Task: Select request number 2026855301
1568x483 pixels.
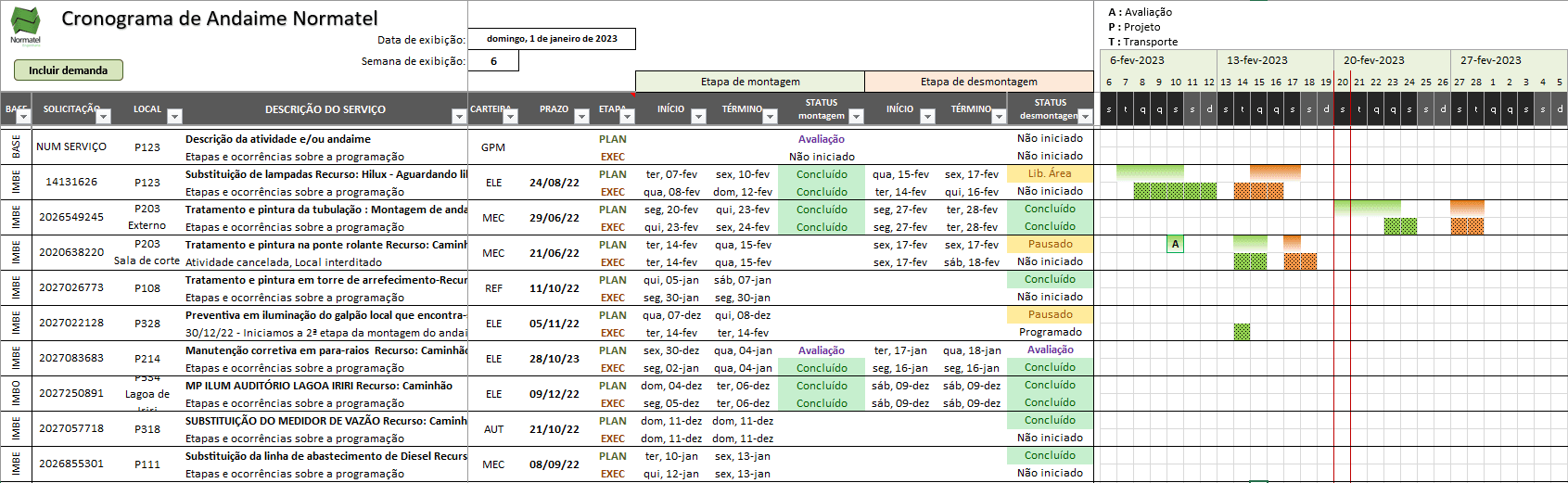Action: [x=71, y=464]
